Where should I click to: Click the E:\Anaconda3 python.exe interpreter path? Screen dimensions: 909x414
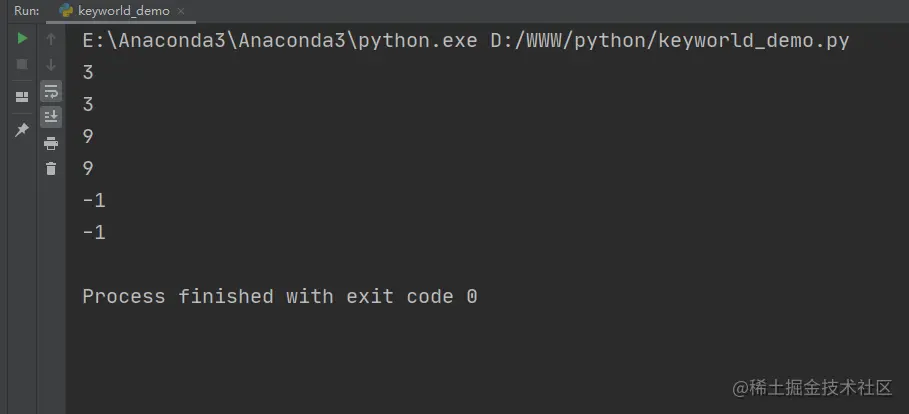tap(280, 41)
